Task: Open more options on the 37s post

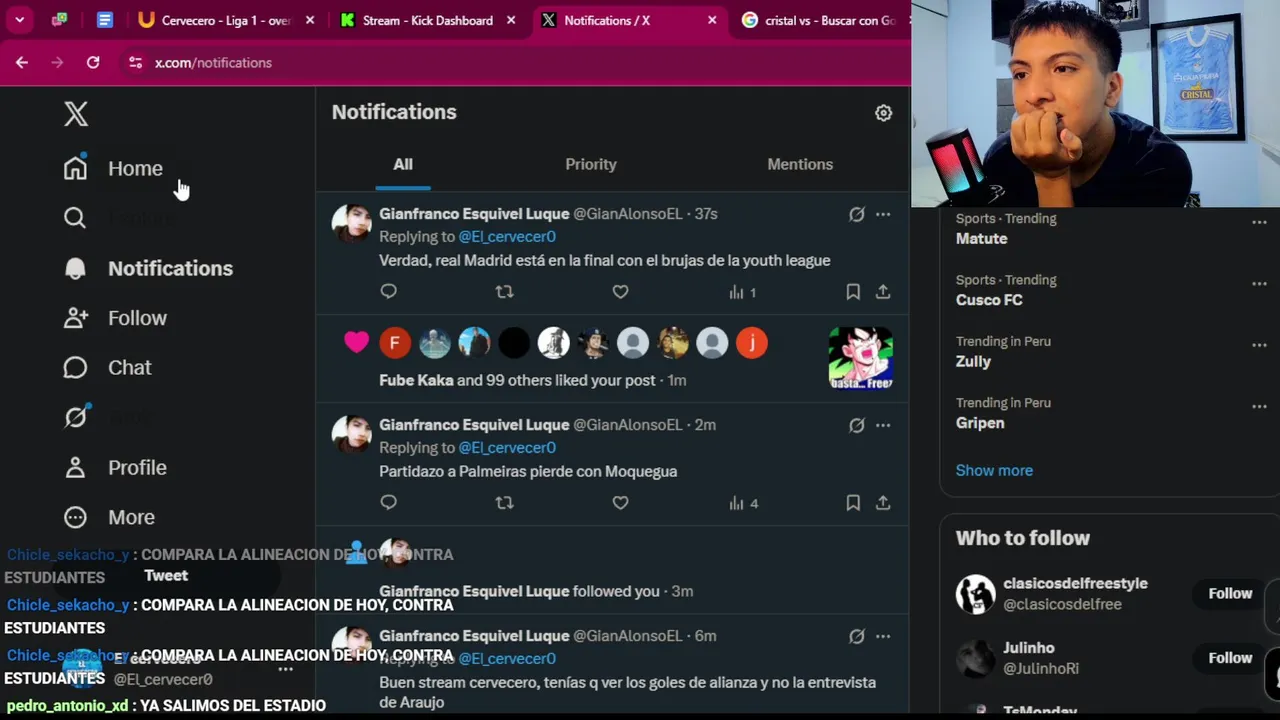Action: point(883,214)
